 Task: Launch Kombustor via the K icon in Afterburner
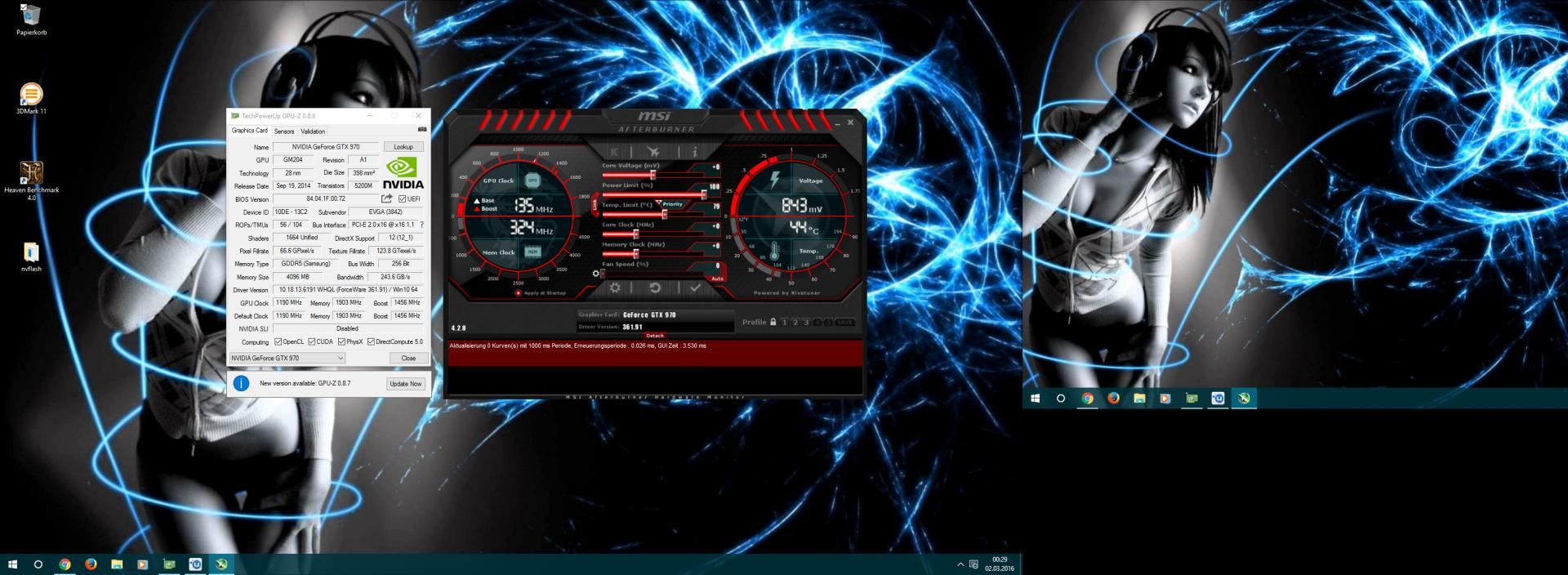(x=614, y=152)
